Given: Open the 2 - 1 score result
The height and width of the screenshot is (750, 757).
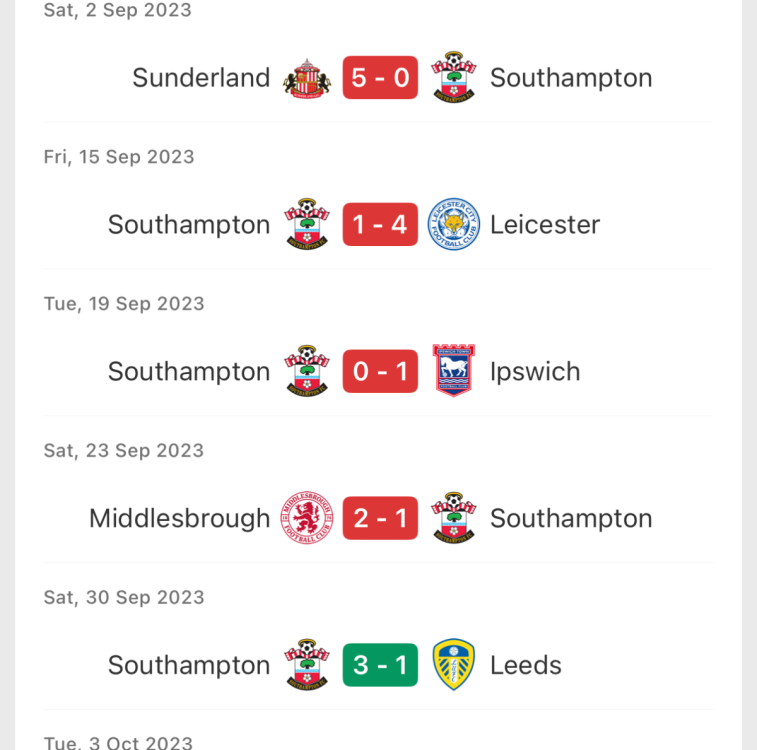Looking at the screenshot, I should (380, 518).
